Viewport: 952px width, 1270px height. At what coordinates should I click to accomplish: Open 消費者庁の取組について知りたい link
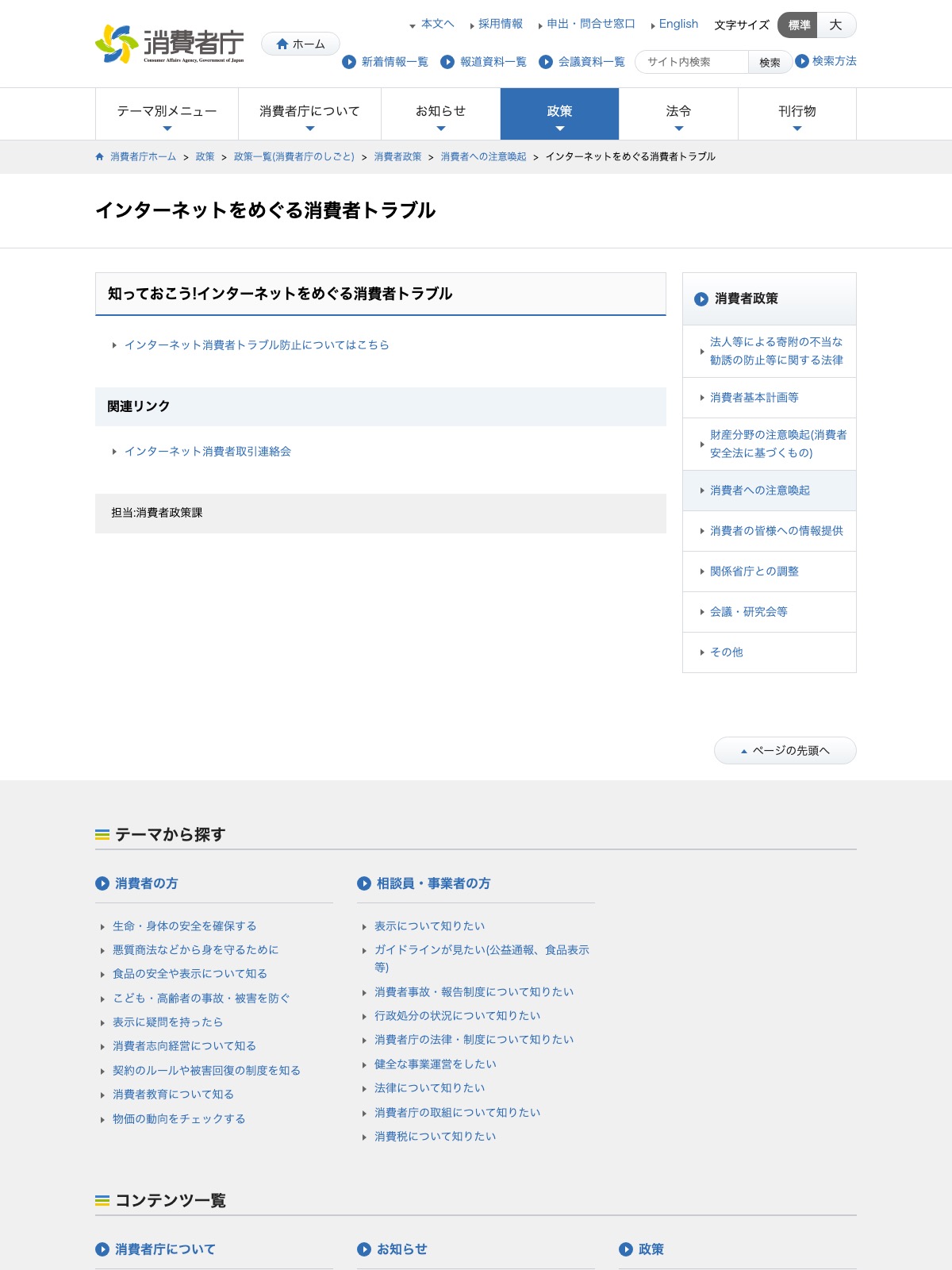(x=458, y=1113)
